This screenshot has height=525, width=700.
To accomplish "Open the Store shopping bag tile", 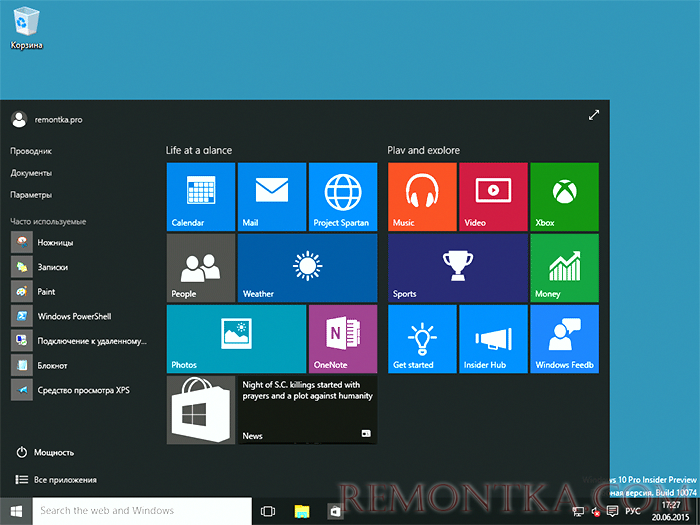I will pyautogui.click(x=201, y=410).
